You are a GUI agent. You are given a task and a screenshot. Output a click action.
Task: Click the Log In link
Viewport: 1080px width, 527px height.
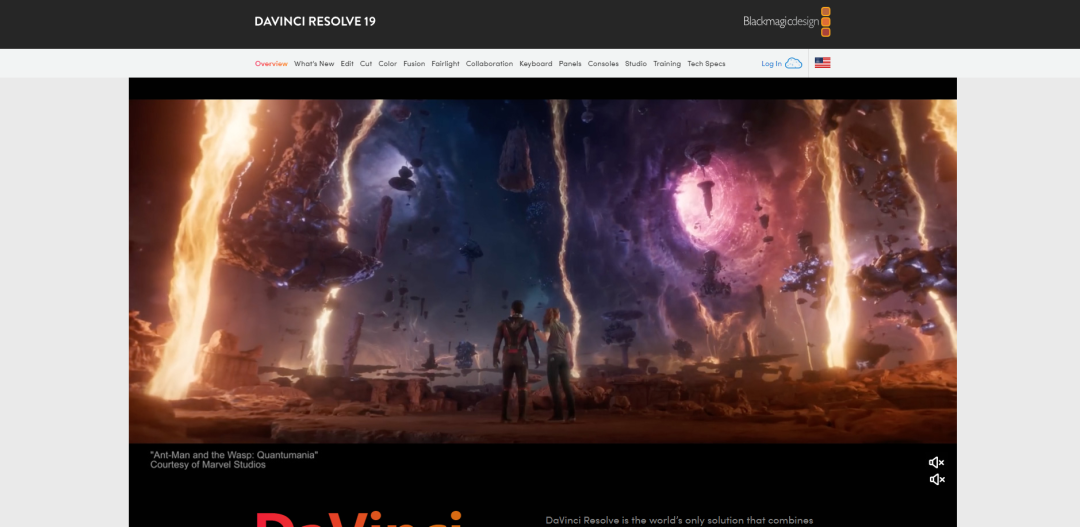point(771,63)
